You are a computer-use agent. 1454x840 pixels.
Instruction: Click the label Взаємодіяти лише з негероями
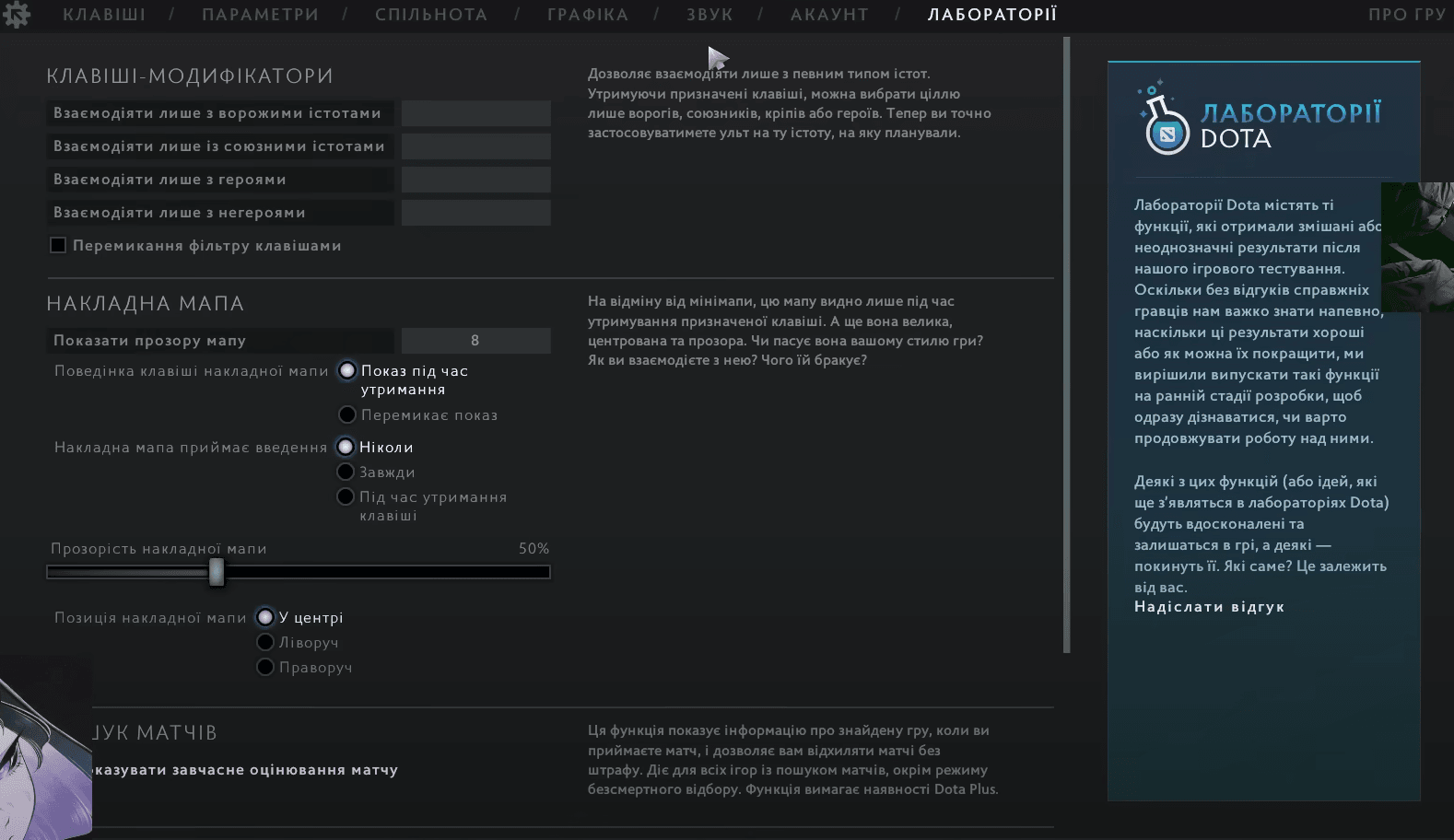[180, 213]
